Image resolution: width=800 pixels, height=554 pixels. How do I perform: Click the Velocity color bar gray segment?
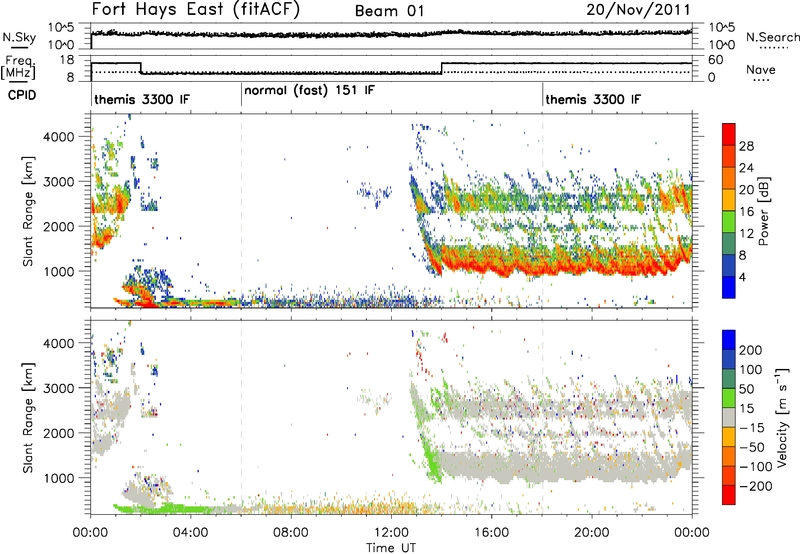729,417
